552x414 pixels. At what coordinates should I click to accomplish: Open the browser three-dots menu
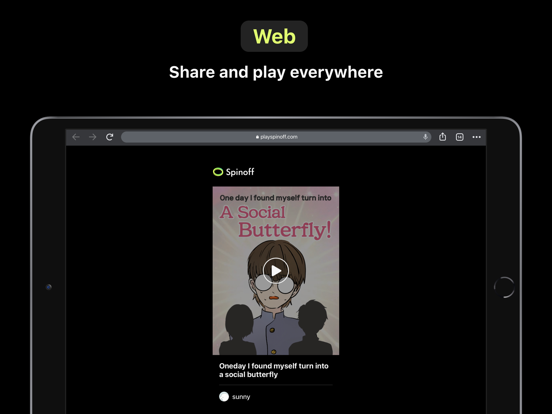477,137
